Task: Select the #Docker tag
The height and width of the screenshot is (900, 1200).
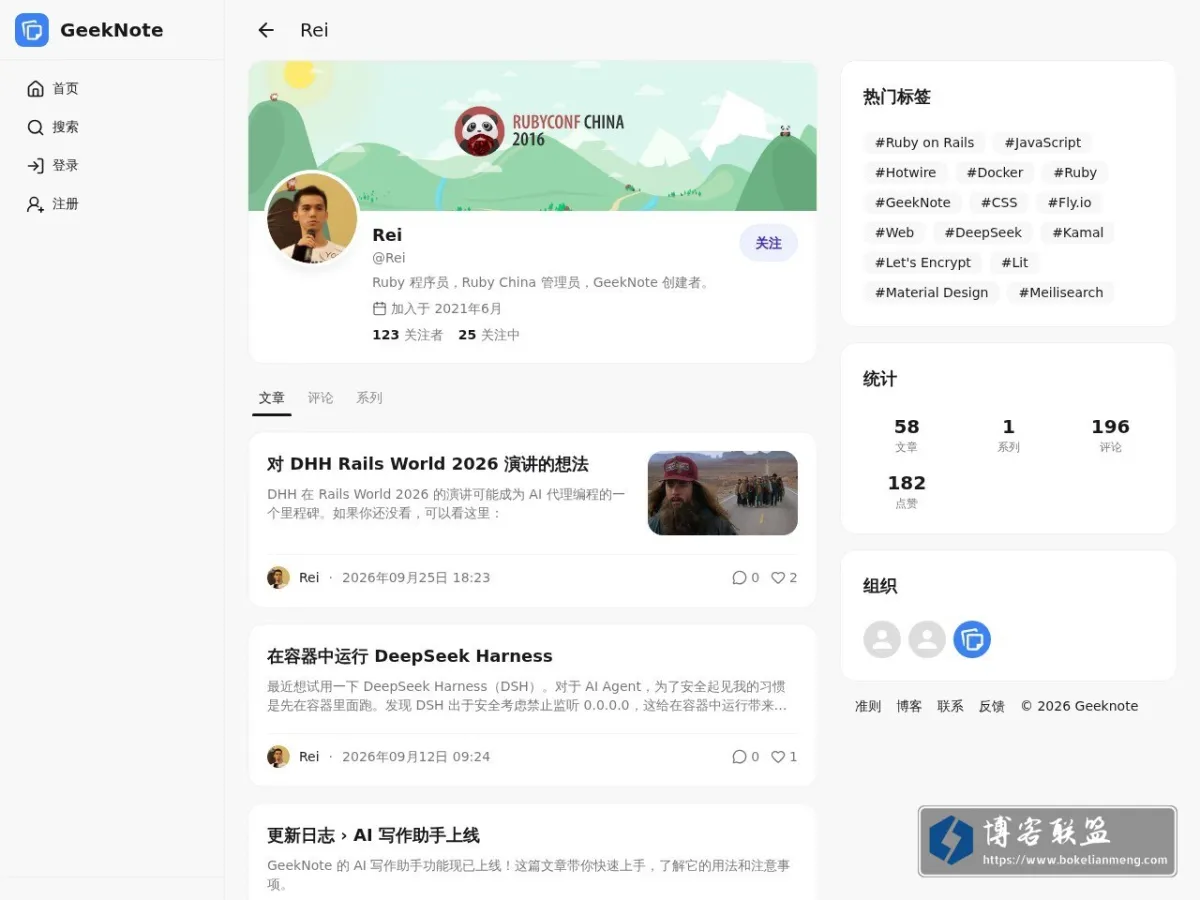Action: [995, 172]
